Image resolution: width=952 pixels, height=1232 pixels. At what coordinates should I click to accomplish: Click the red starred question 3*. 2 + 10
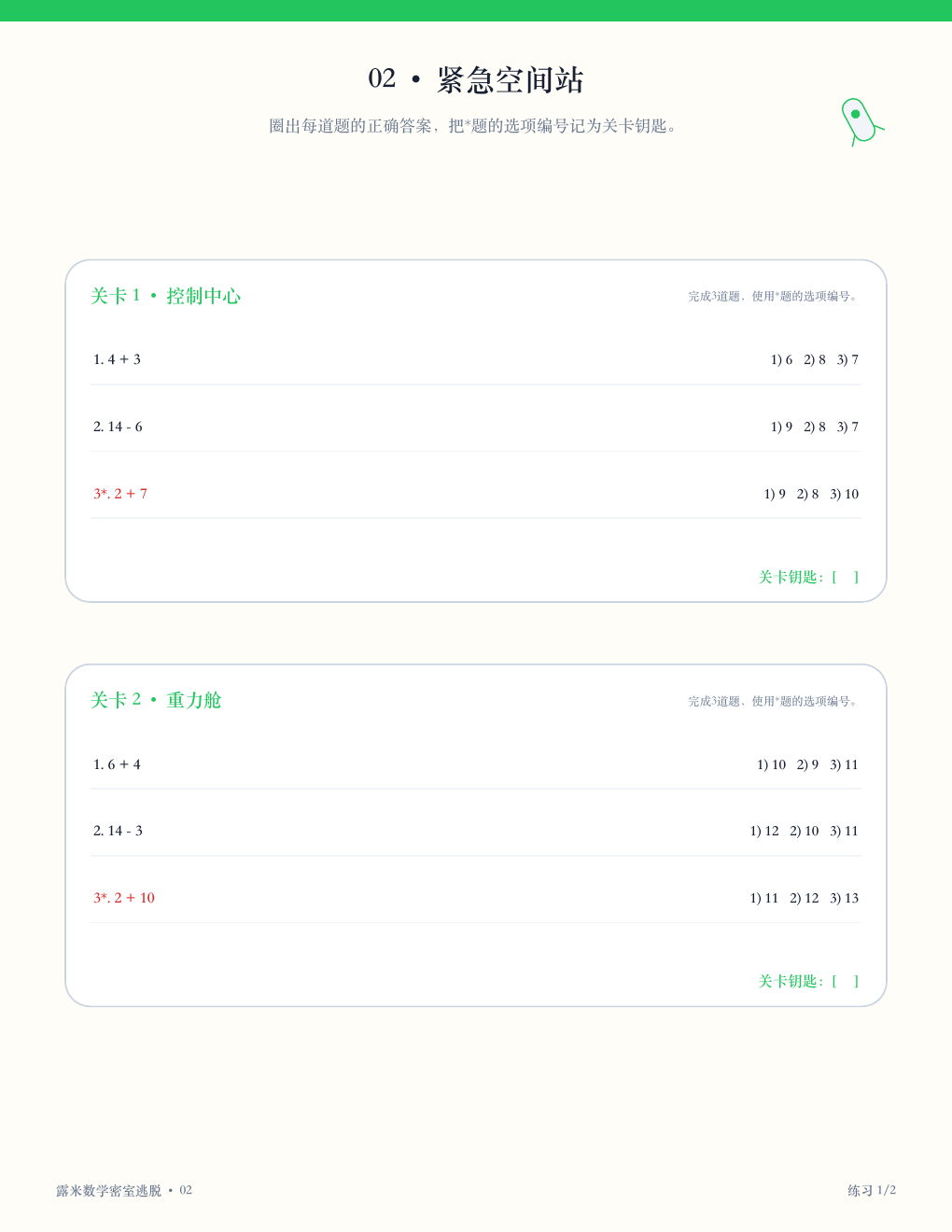tap(124, 898)
